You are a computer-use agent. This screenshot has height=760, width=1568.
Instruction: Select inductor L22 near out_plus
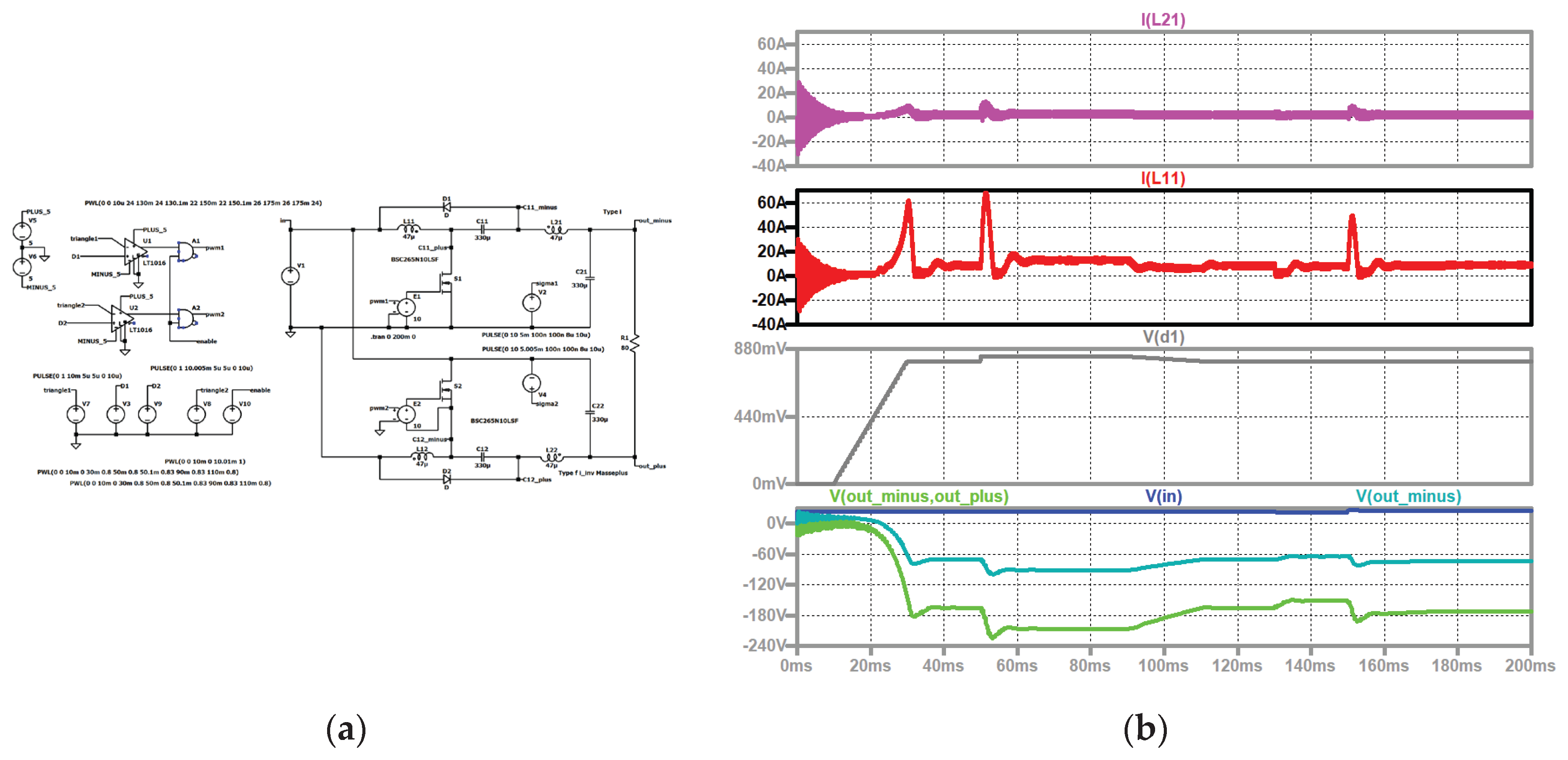553,457
